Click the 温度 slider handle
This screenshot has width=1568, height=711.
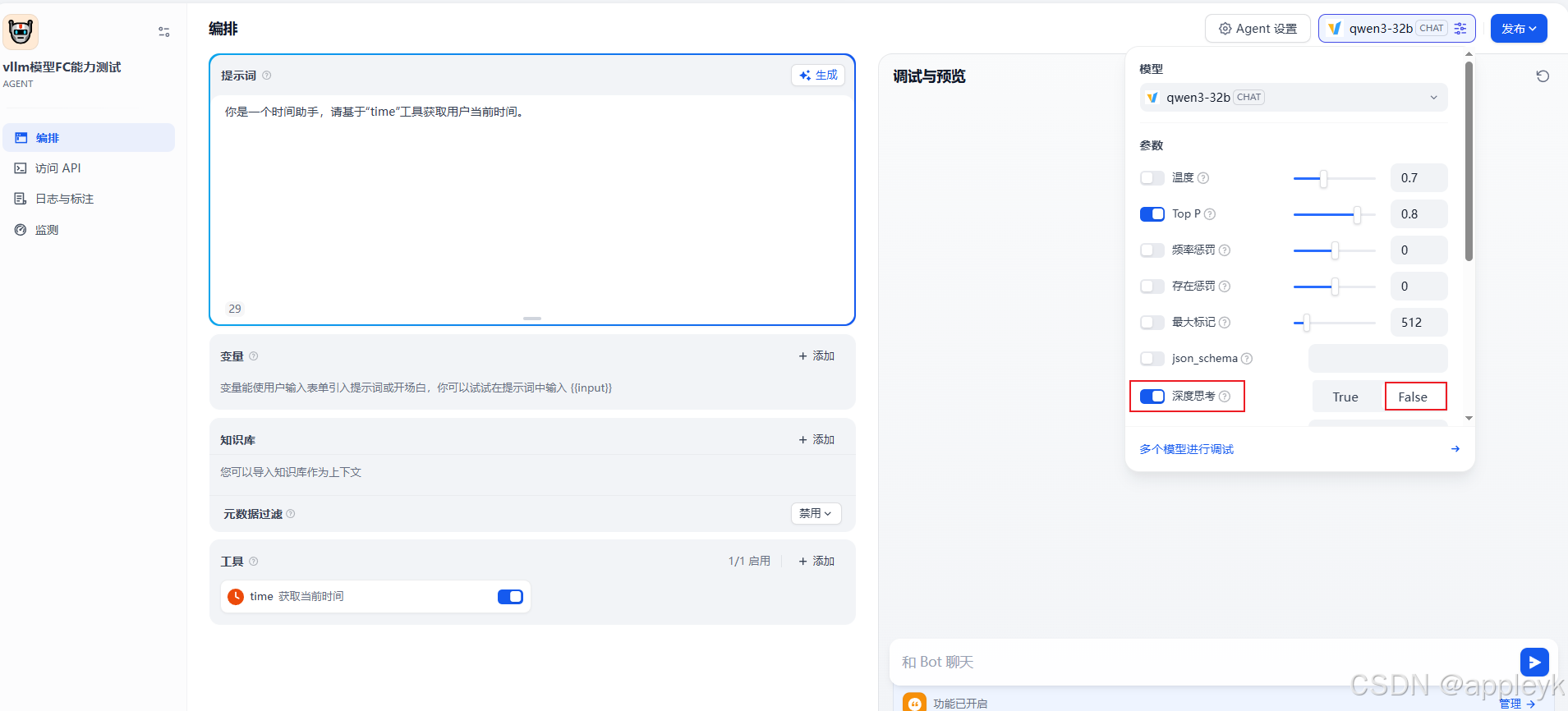click(x=1323, y=178)
